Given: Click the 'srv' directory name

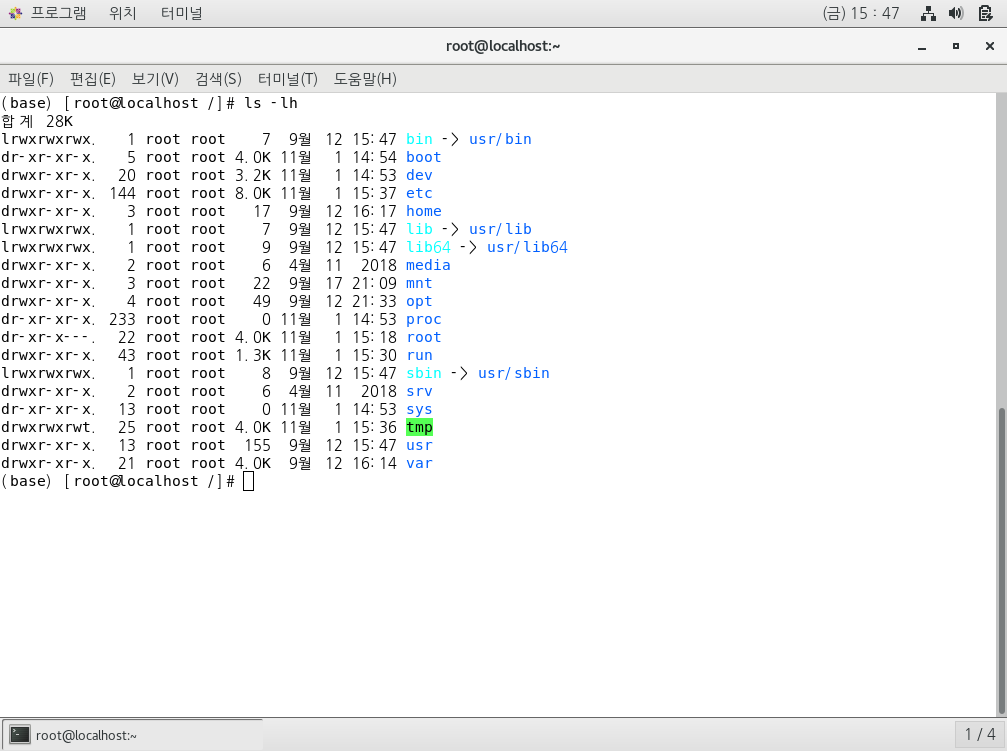Looking at the screenshot, I should coord(419,391).
